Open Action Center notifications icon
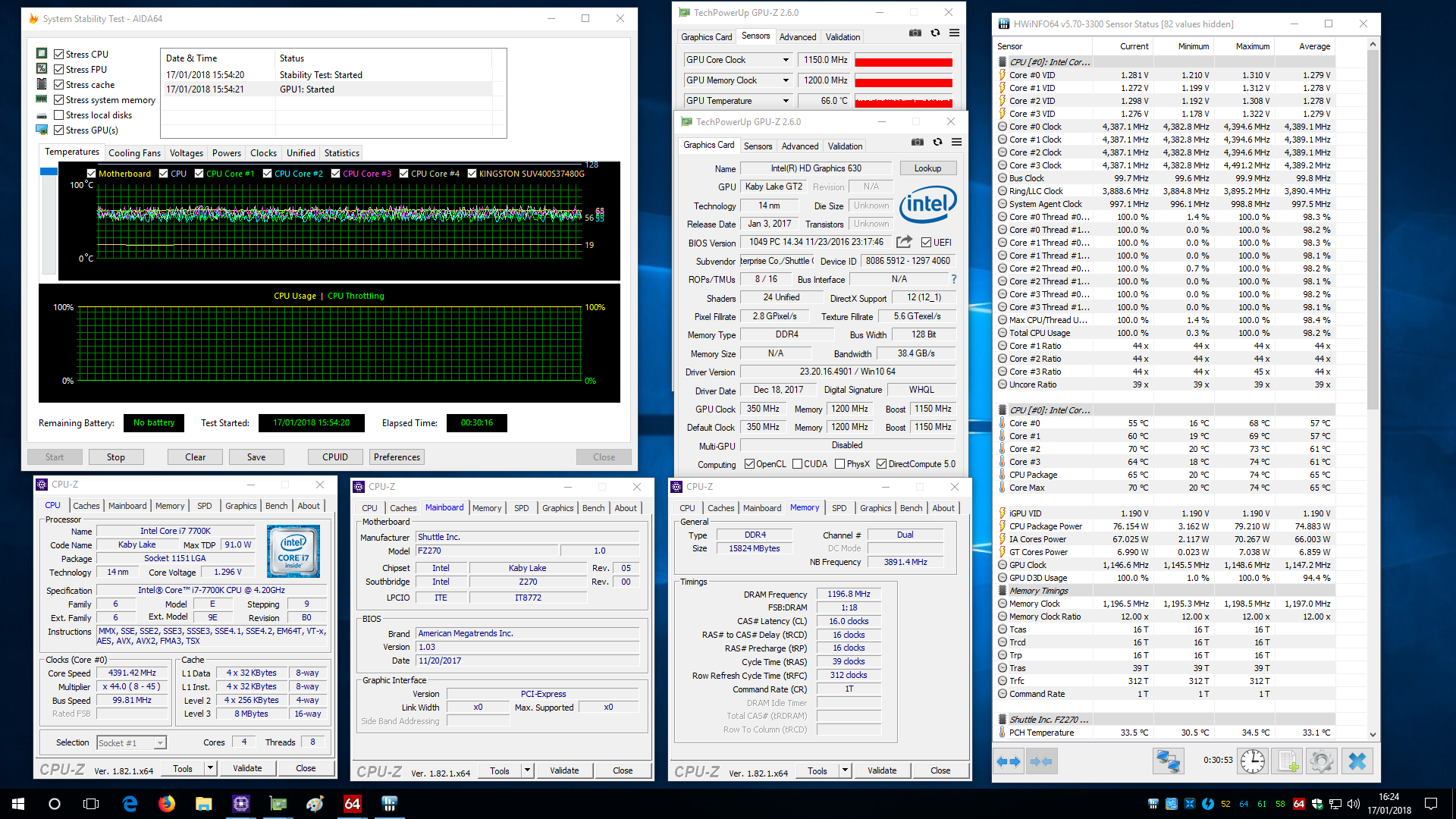Viewport: 1456px width, 819px height. point(1431,804)
